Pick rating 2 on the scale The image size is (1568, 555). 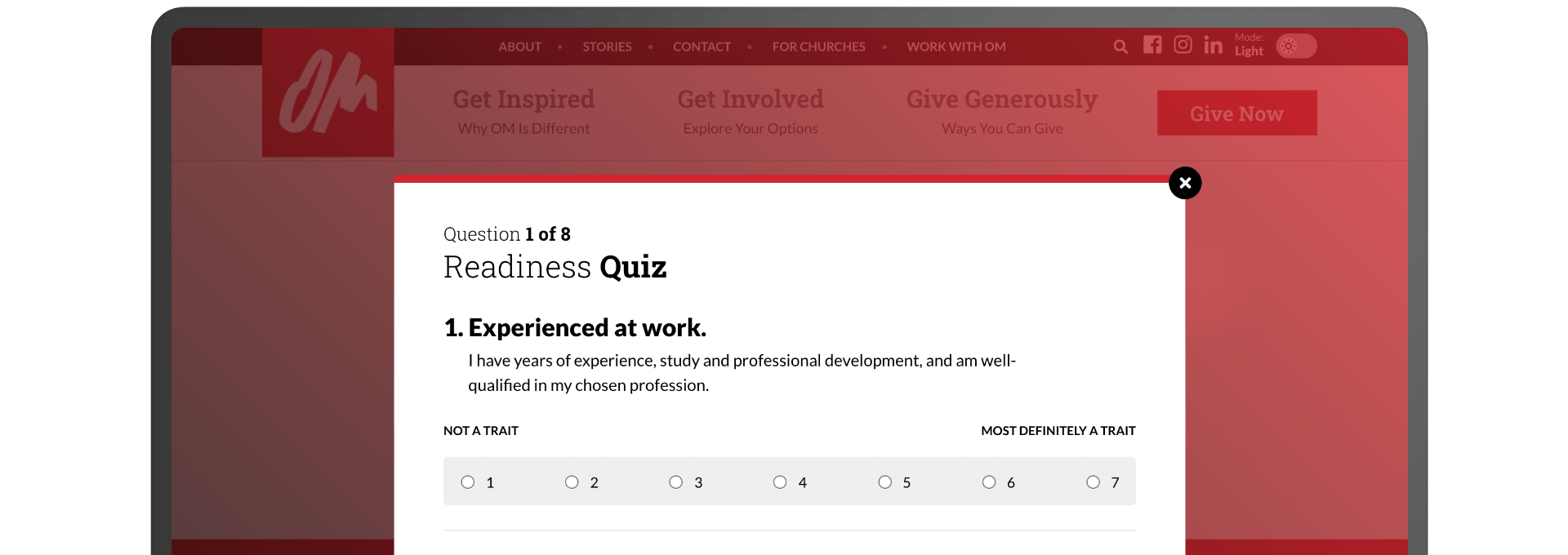(572, 482)
